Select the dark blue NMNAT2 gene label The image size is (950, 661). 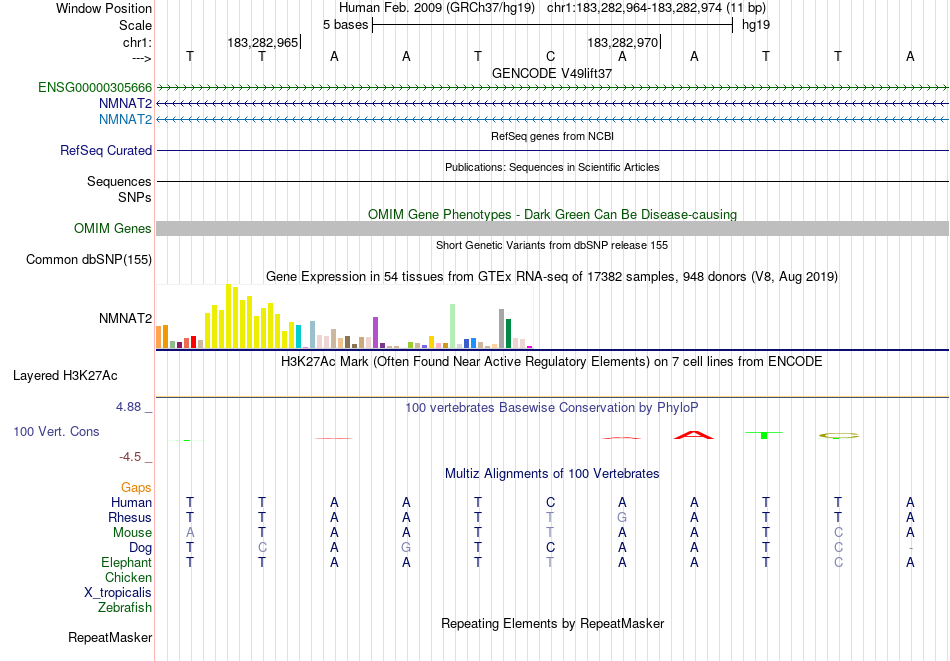coord(125,104)
